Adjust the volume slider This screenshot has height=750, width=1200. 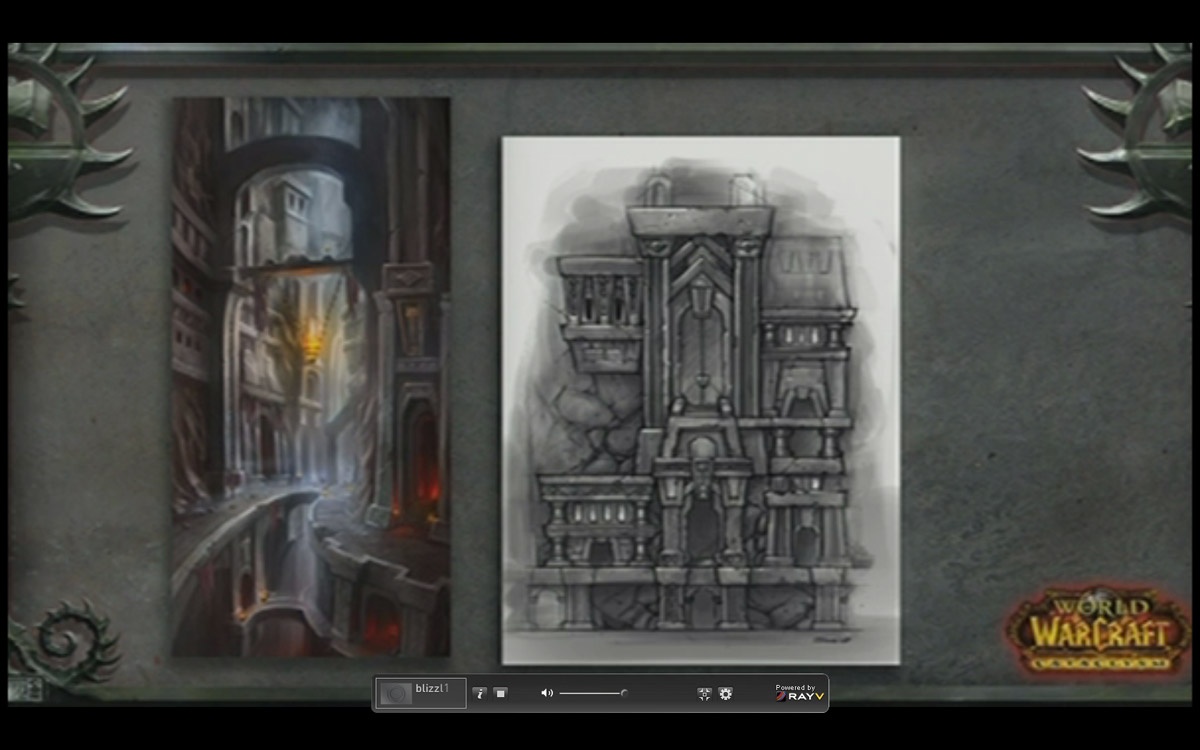pos(592,693)
